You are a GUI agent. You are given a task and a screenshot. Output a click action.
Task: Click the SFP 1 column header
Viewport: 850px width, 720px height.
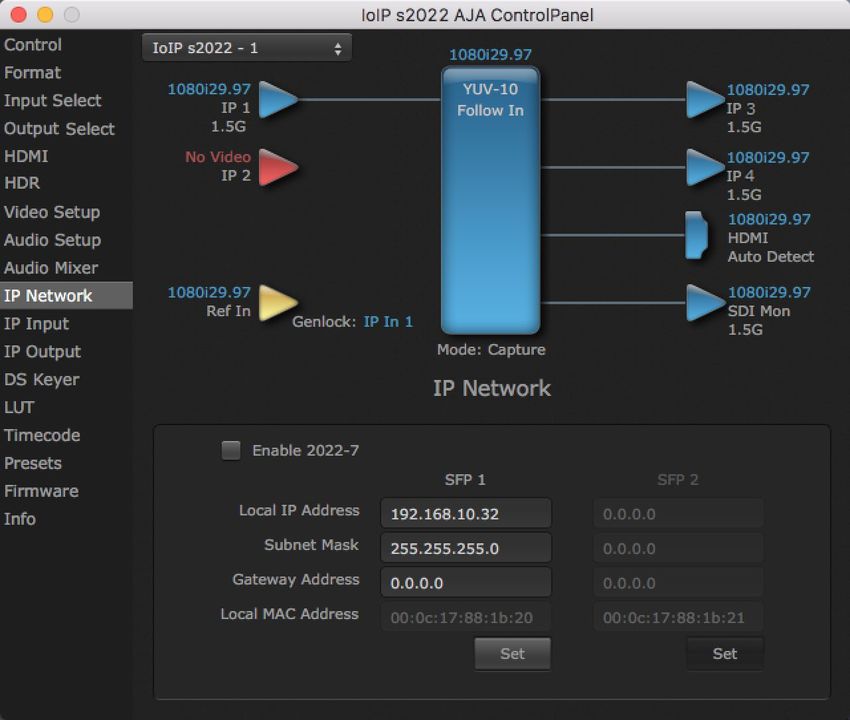coord(465,479)
